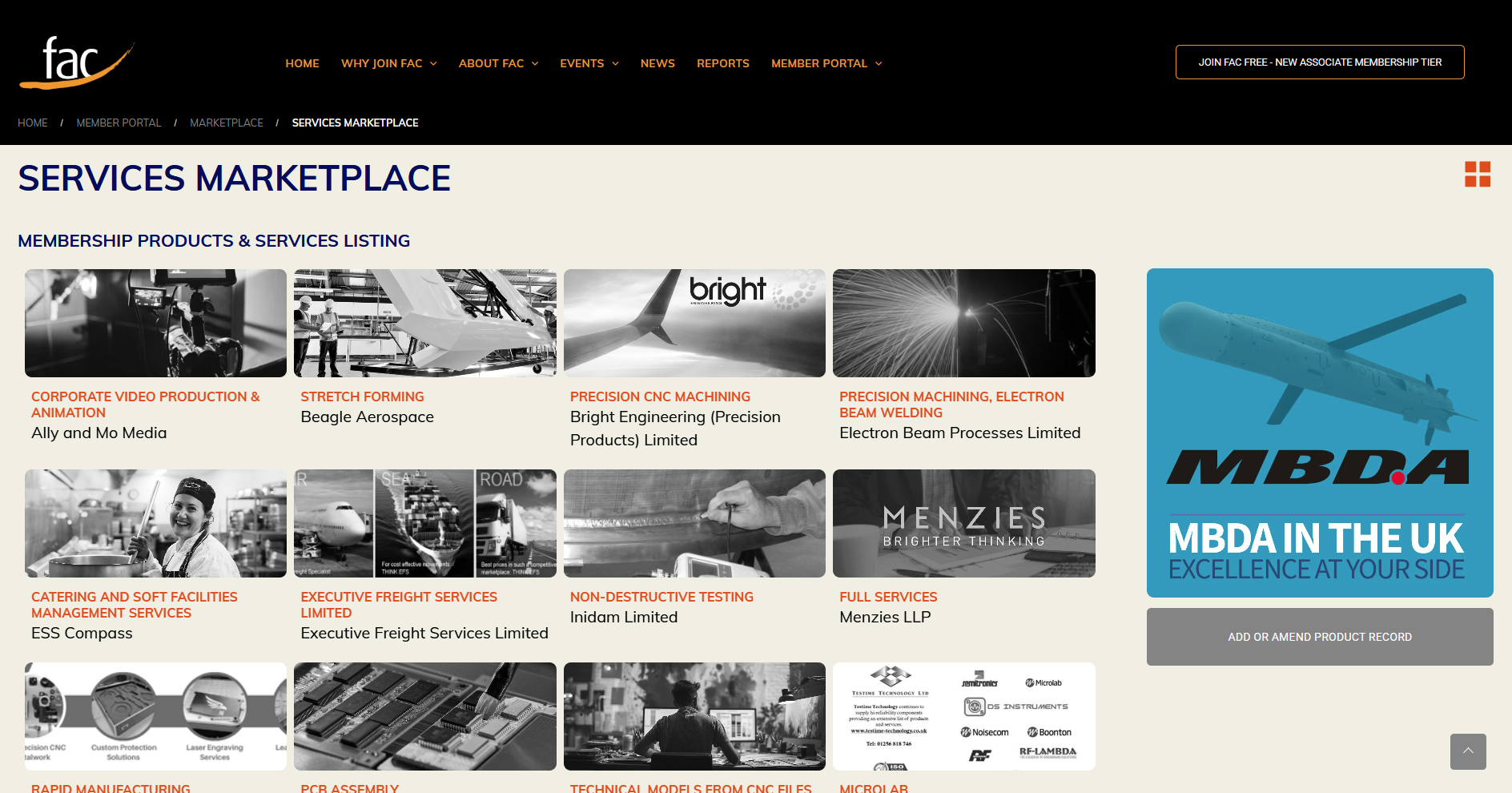Click Ally and Mo Media company name
This screenshot has height=793, width=1512.
(x=99, y=433)
